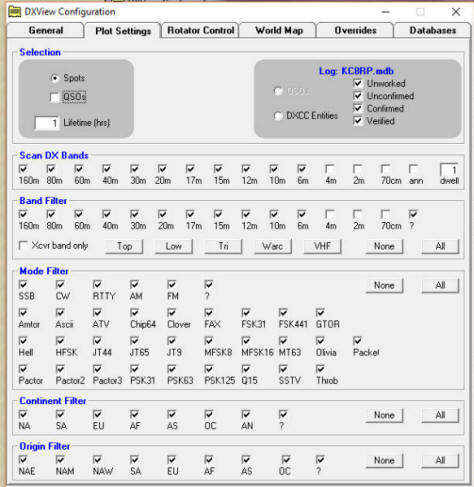Open the World Map tab

278,30
